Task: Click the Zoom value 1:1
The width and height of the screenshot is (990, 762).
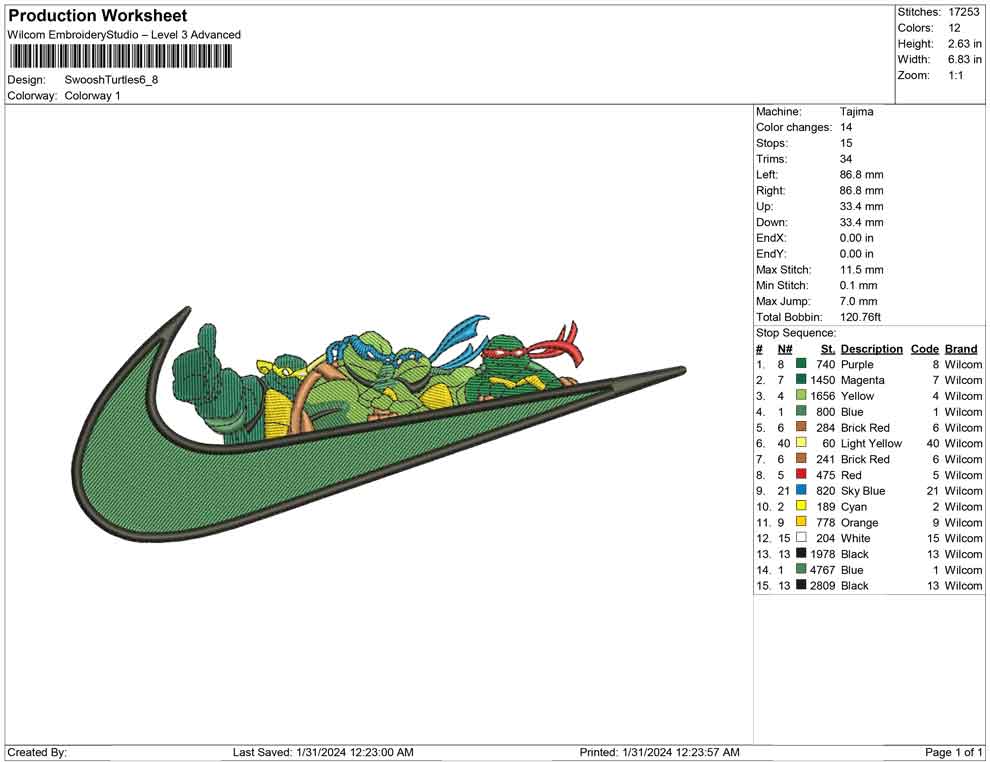Action: pos(956,75)
